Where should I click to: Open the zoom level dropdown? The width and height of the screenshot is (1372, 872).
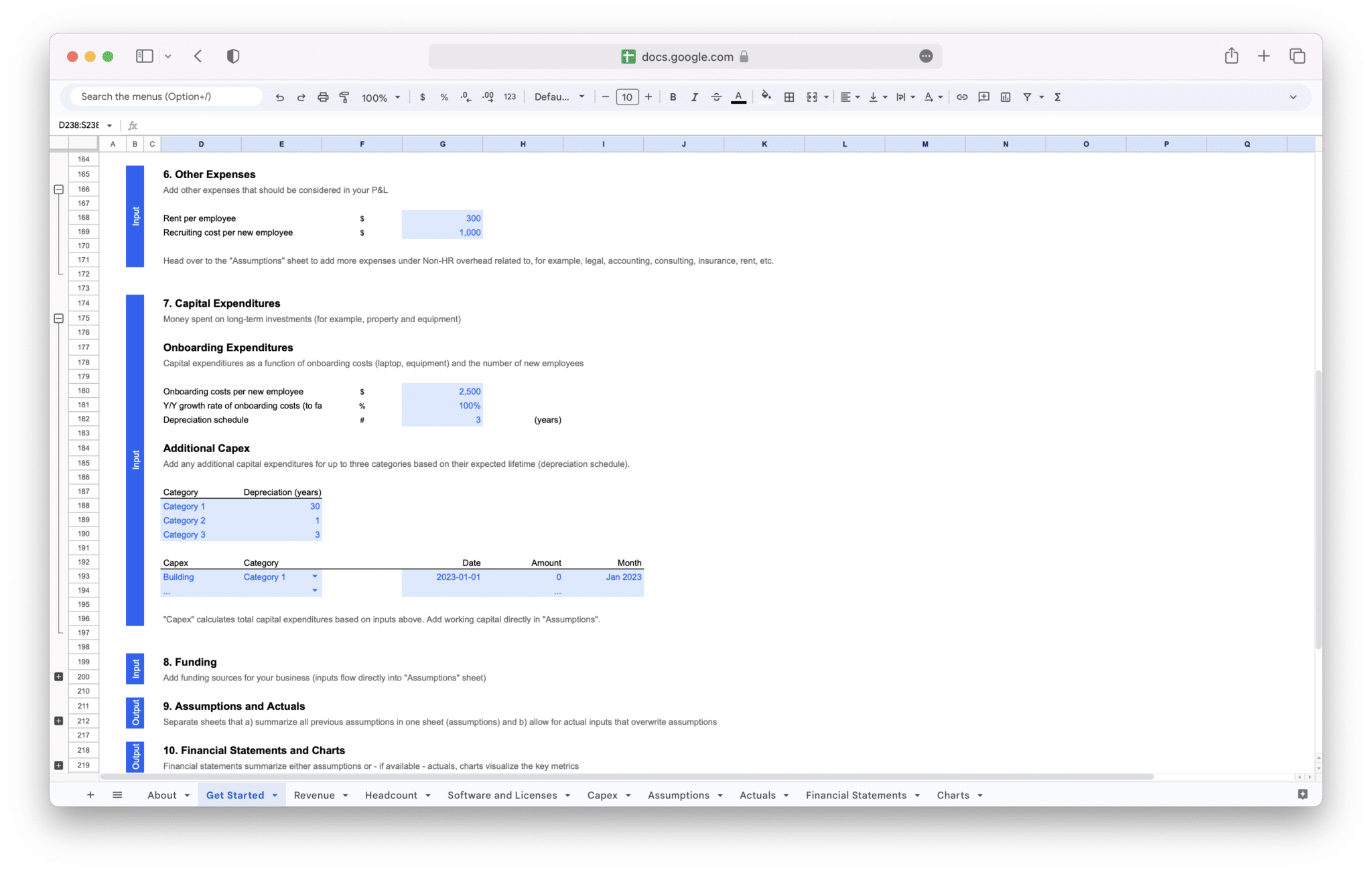381,98
